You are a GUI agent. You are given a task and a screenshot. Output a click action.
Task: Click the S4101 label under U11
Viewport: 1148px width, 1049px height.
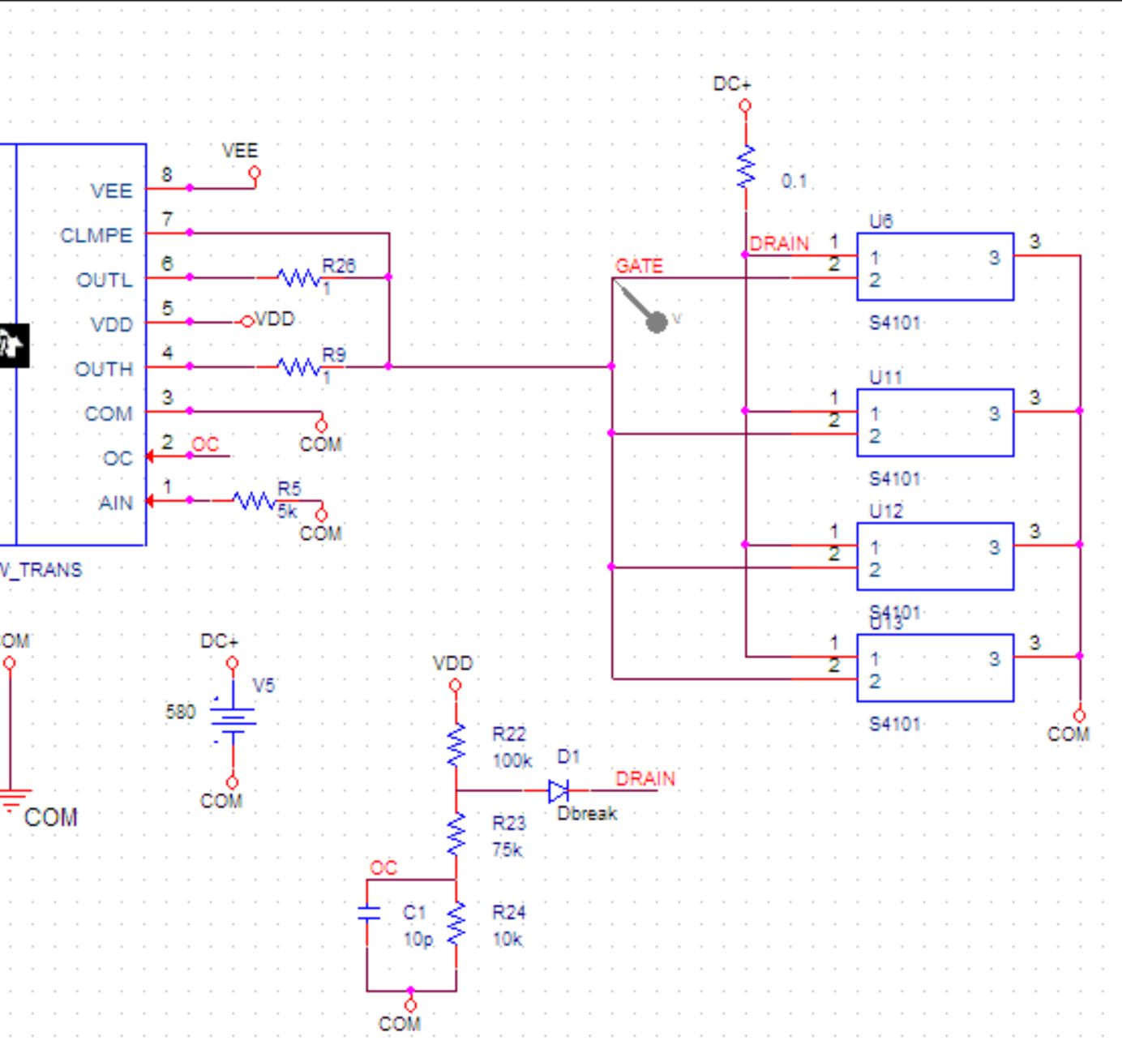click(895, 479)
